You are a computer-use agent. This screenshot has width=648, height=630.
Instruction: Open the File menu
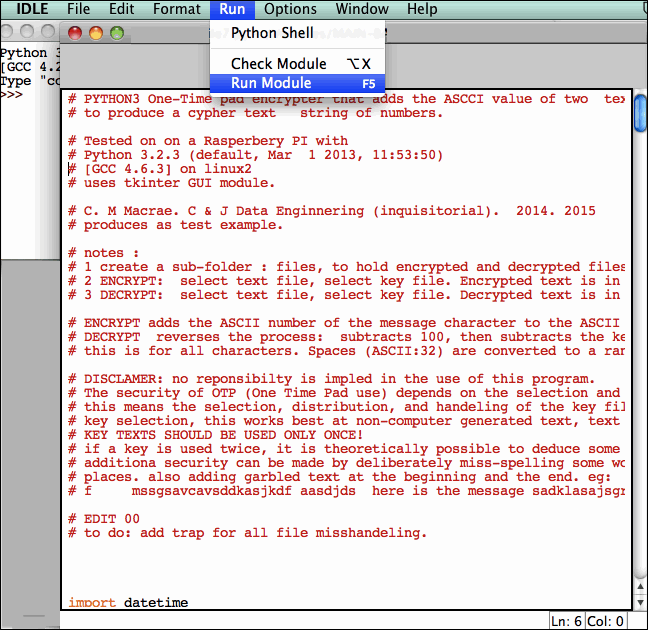click(x=79, y=9)
